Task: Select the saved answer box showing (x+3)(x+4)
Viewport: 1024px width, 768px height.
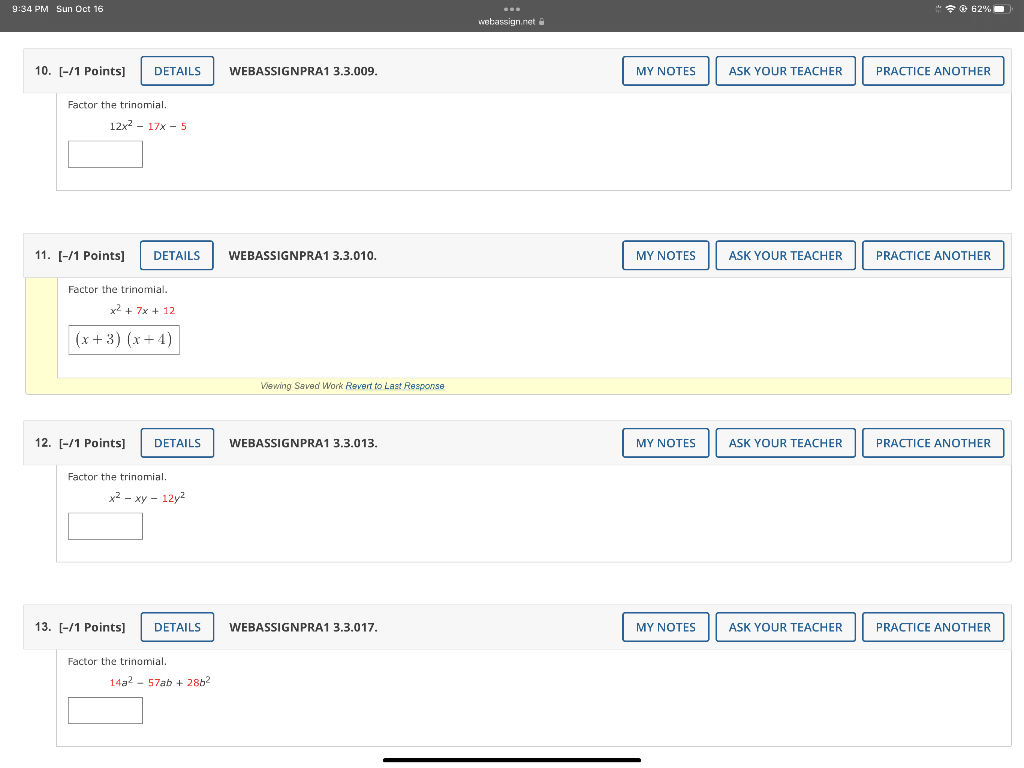Action: pos(123,339)
